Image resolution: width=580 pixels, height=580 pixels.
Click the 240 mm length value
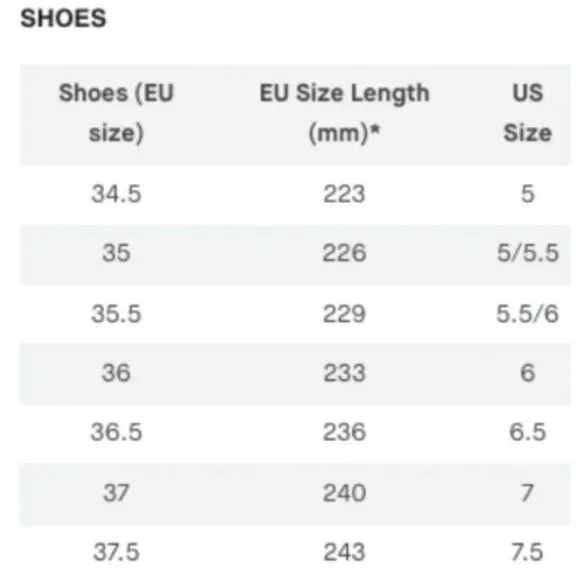pos(344,493)
